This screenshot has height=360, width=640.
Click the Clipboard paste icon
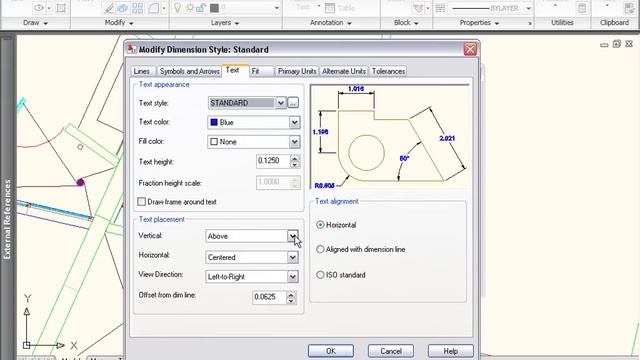click(x=629, y=8)
